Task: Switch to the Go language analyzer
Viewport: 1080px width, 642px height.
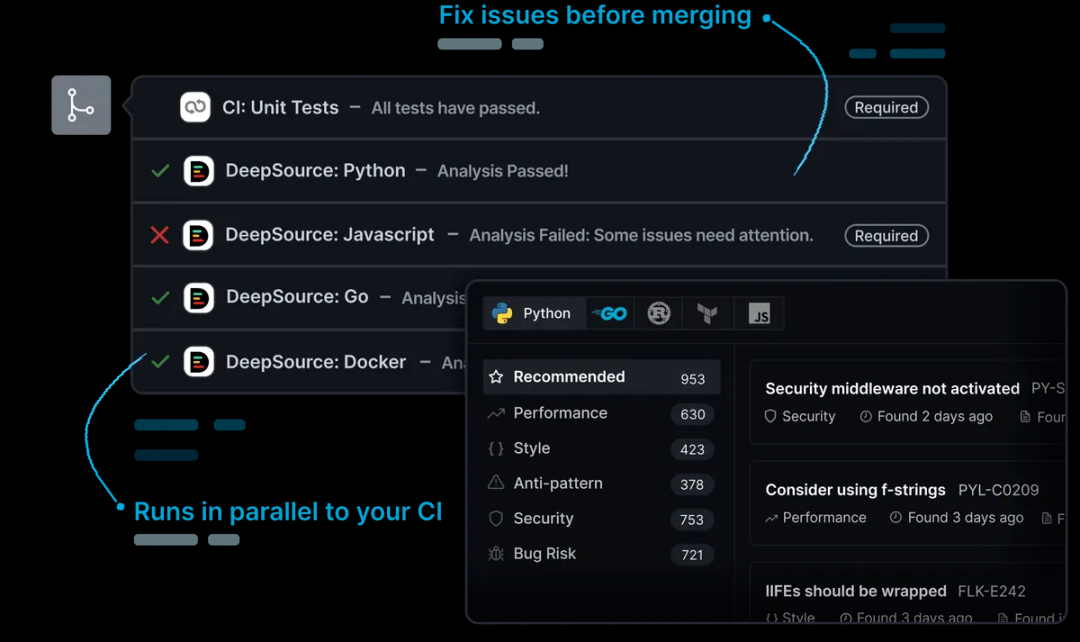Action: tap(610, 312)
